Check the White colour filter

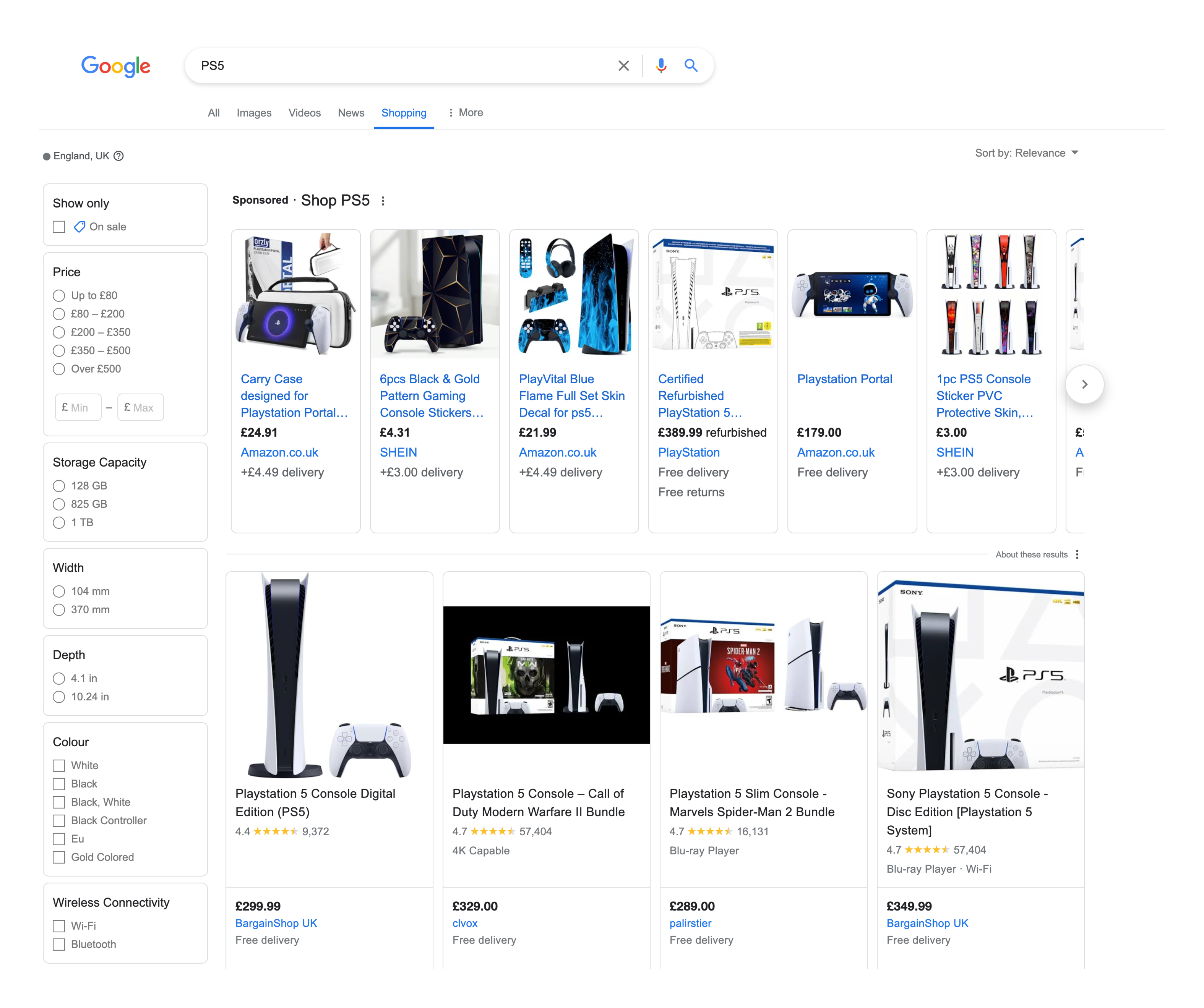[59, 766]
